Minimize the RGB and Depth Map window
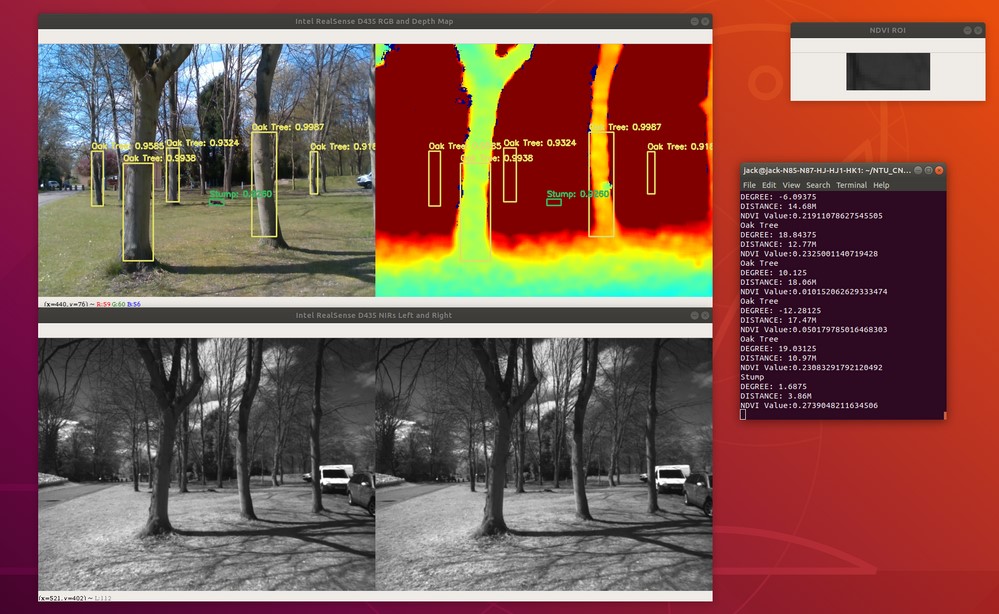 click(x=694, y=21)
